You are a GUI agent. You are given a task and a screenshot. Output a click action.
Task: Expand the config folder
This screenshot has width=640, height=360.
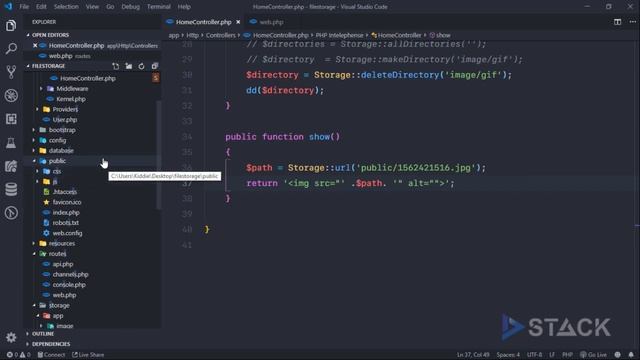point(57,140)
